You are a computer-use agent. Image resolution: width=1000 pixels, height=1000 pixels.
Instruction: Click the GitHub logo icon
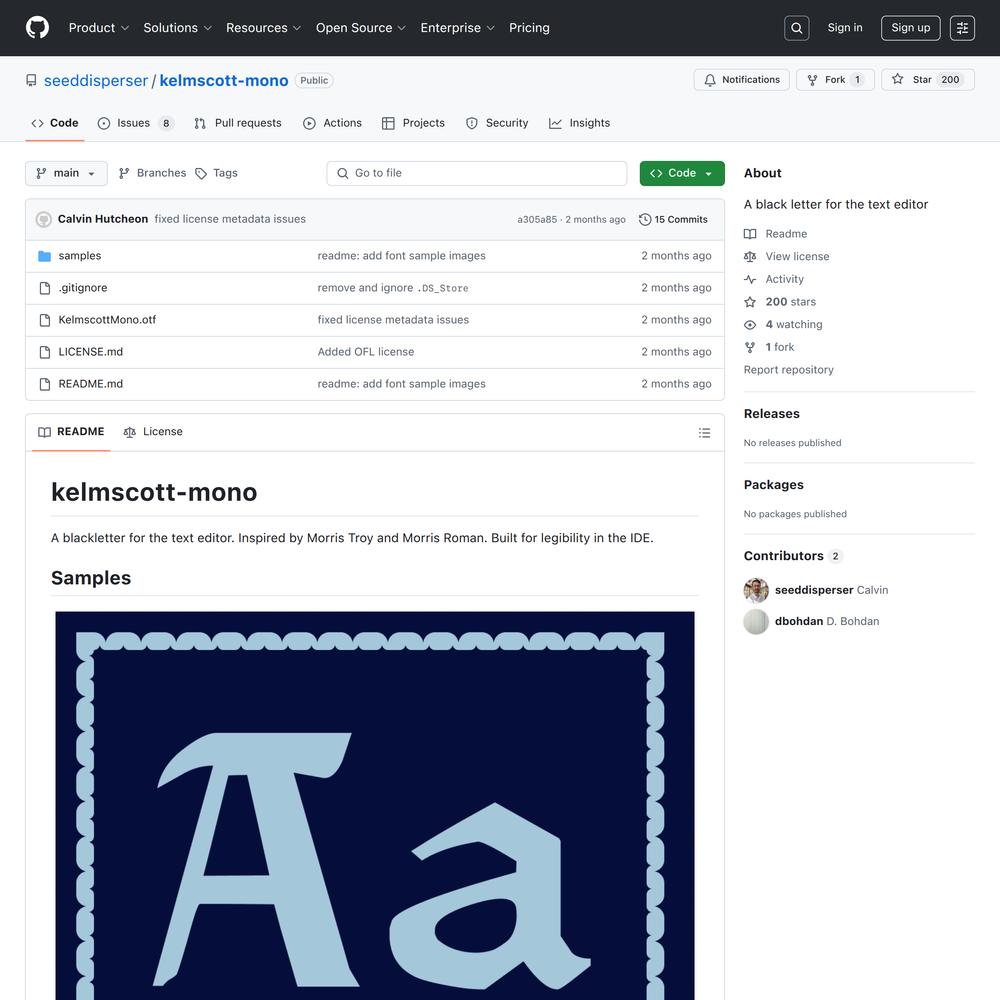pos(37,27)
